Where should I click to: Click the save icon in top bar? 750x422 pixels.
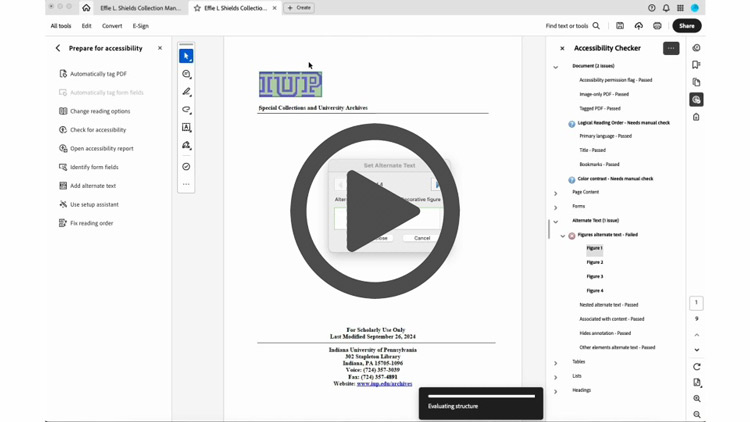pos(620,26)
